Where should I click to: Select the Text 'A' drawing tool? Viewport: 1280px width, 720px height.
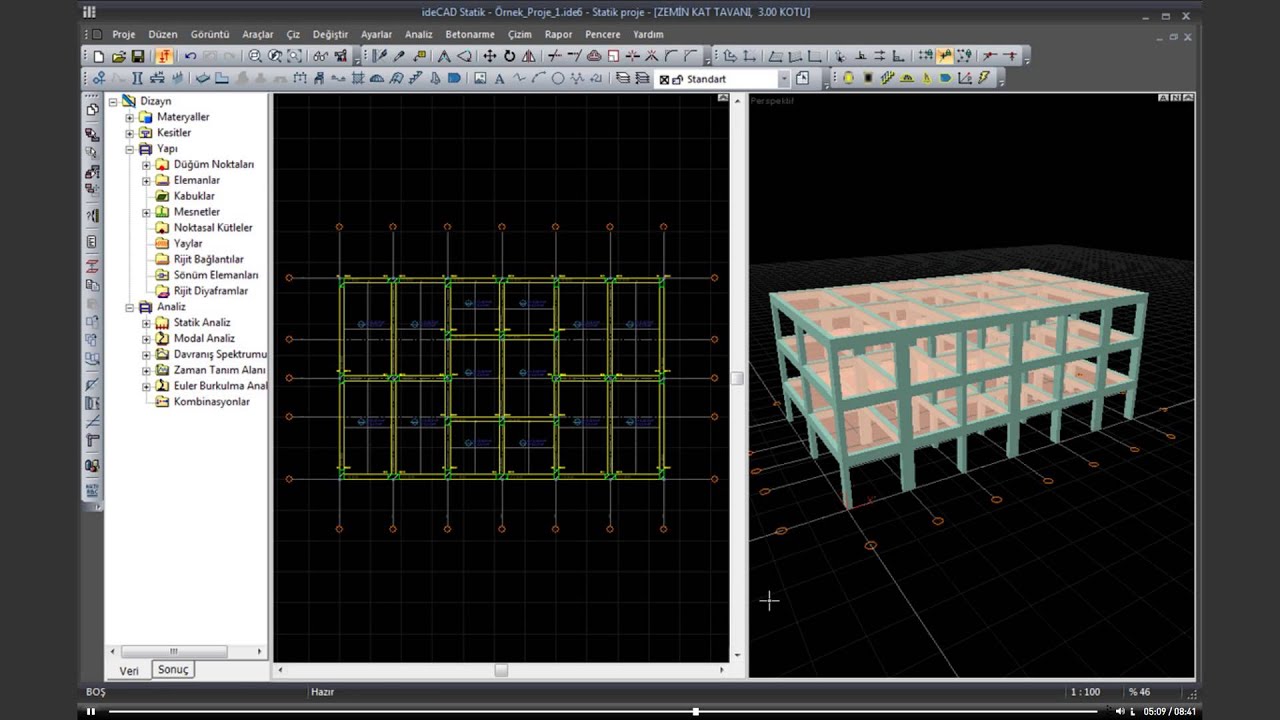[499, 79]
